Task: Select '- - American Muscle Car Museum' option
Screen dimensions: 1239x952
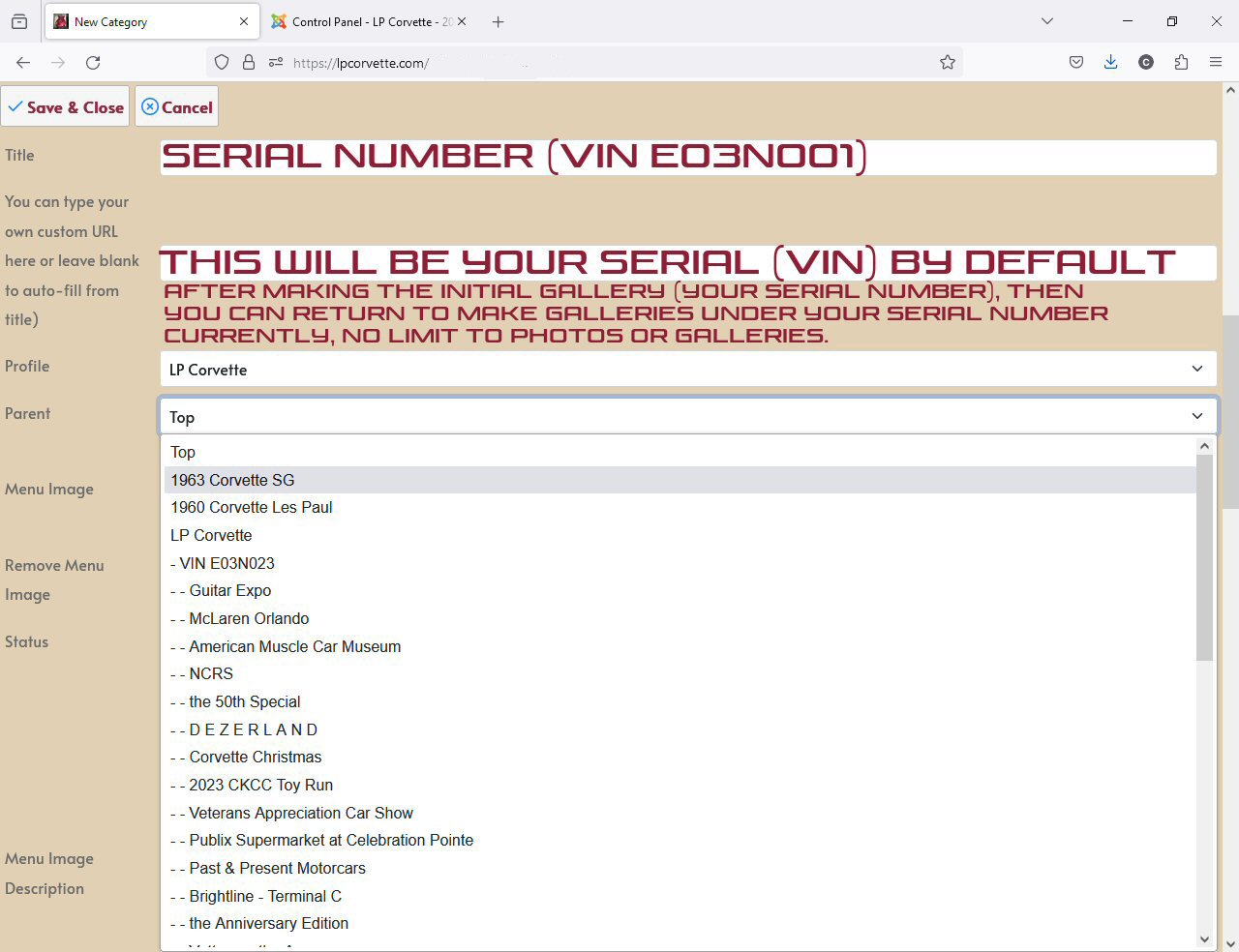Action: [x=680, y=646]
